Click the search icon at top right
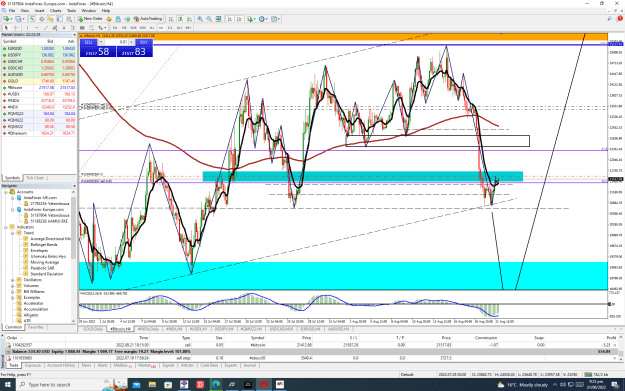 point(610,19)
